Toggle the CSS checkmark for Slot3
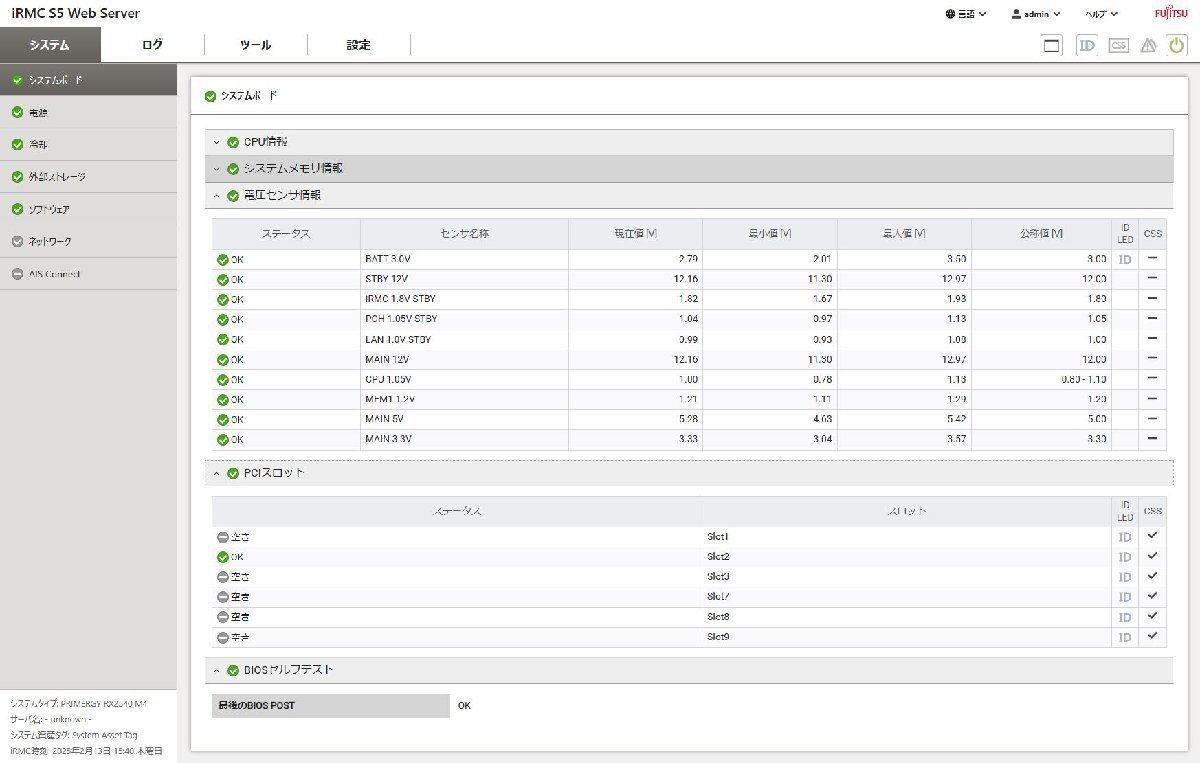Screen dimensions: 1200x763 (1152, 576)
